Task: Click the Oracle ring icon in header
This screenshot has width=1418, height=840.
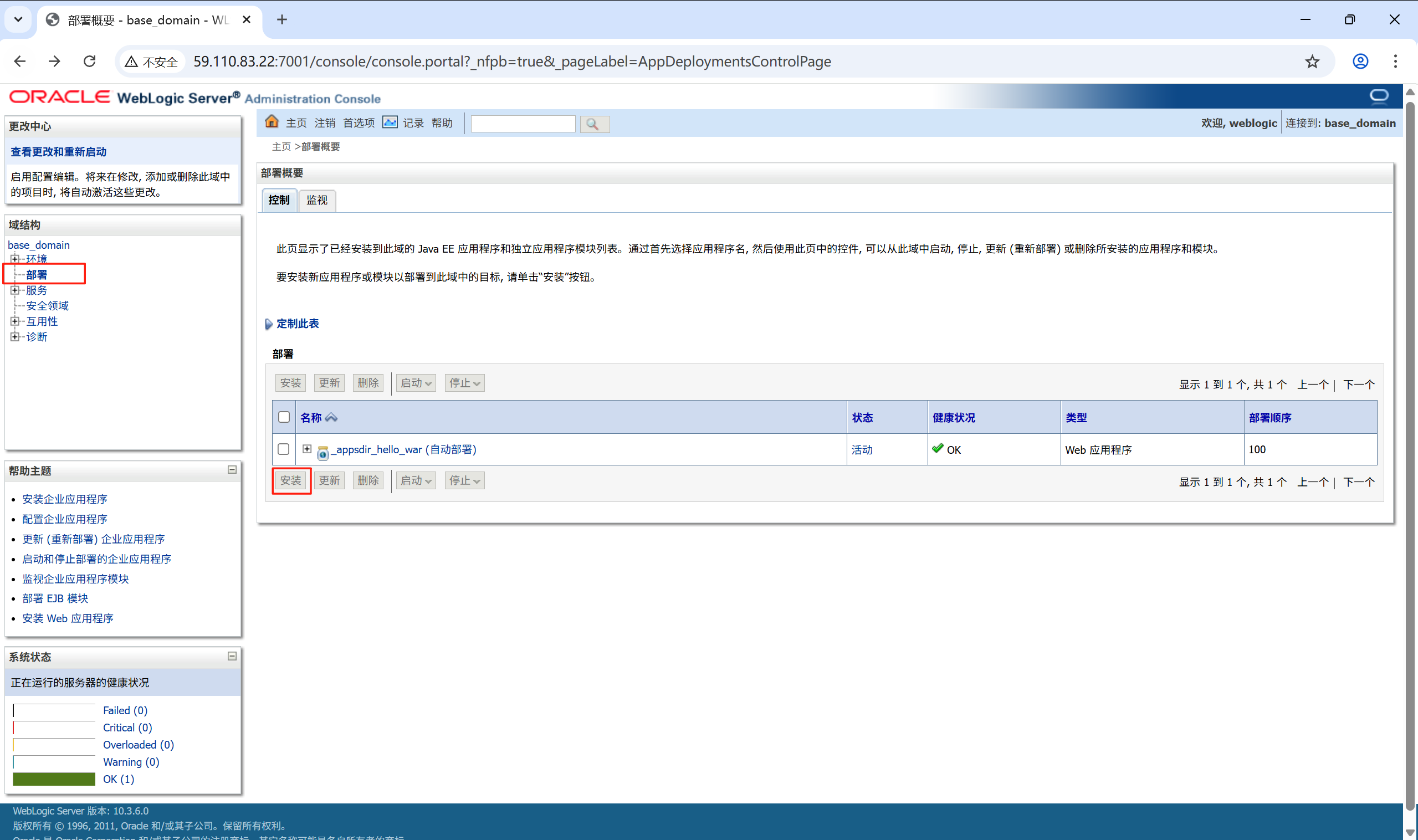Action: point(1380,96)
